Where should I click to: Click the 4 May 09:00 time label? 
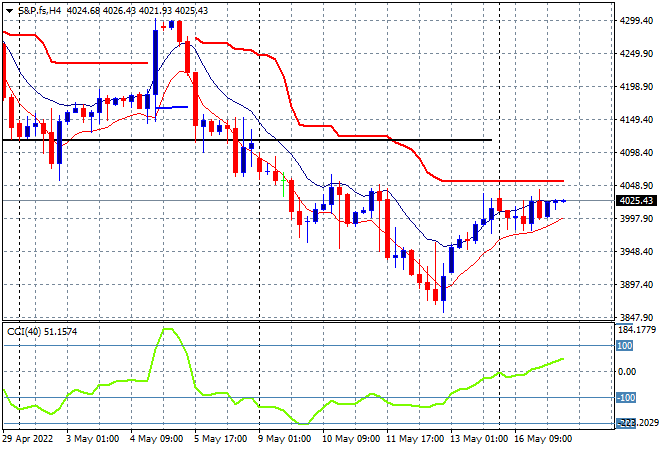157,439
